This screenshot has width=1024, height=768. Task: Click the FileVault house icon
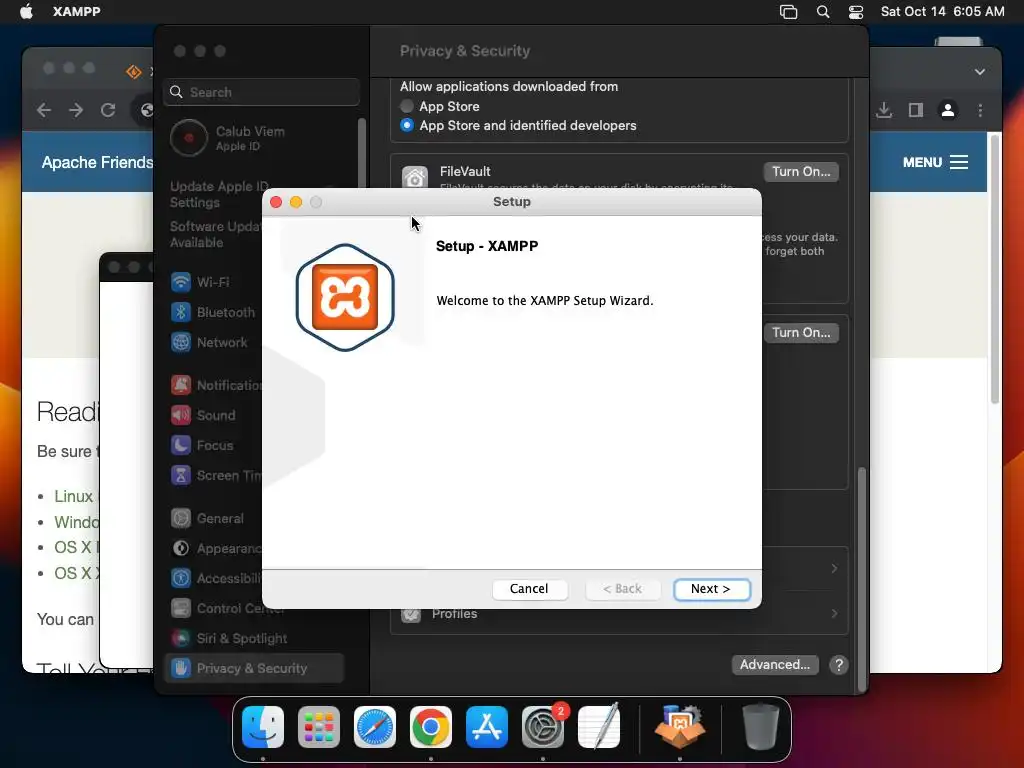(x=415, y=176)
